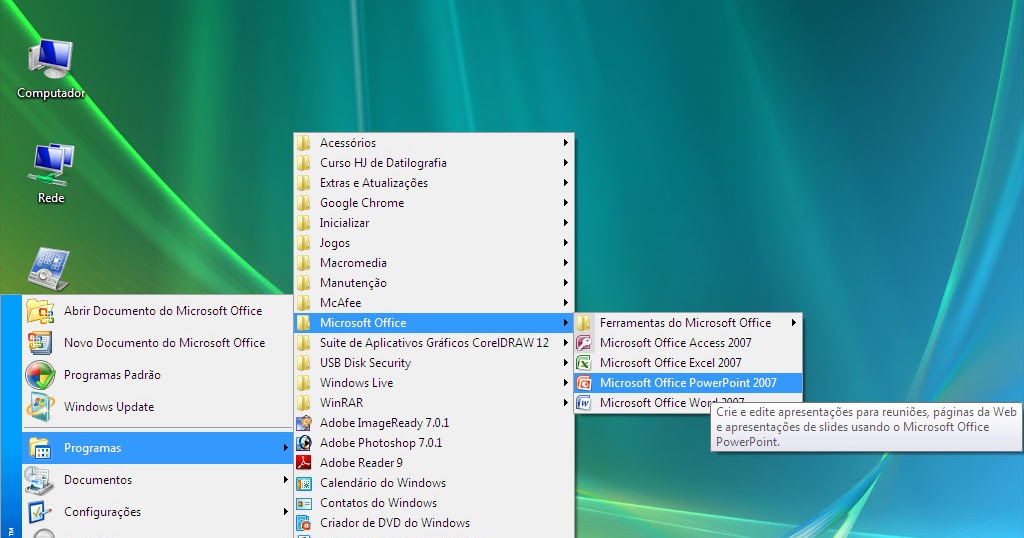Screen dimensions: 1024x538
Task: Launch Microsoft Office PowerPoint 2007
Action: pyautogui.click(x=688, y=383)
